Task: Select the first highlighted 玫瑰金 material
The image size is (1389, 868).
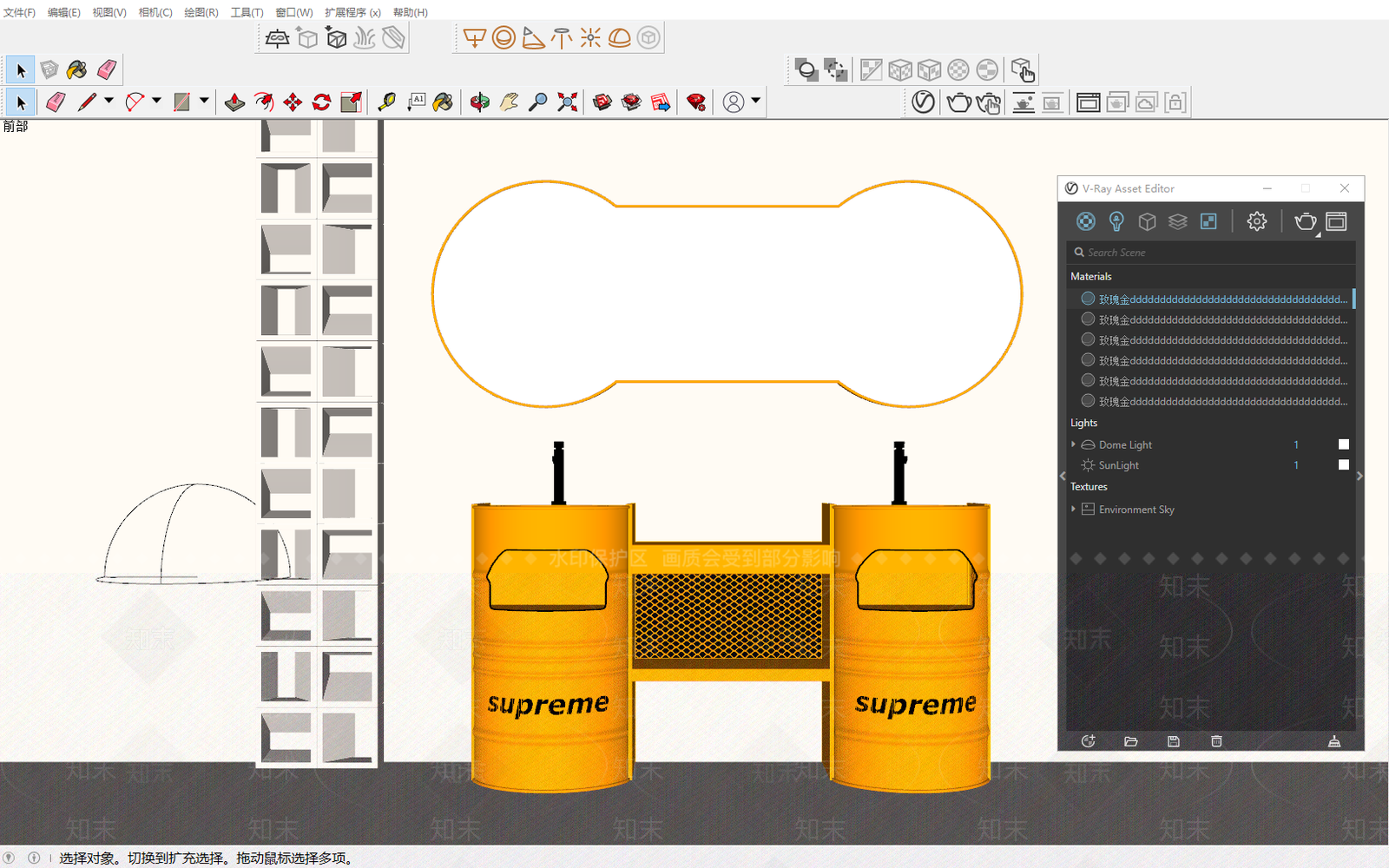Action: (1211, 299)
